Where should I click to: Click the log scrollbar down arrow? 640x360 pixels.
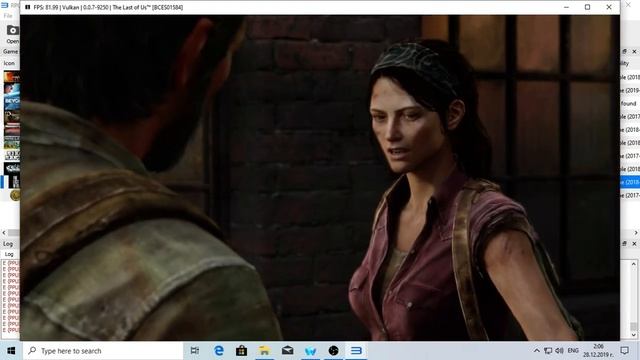point(633,336)
